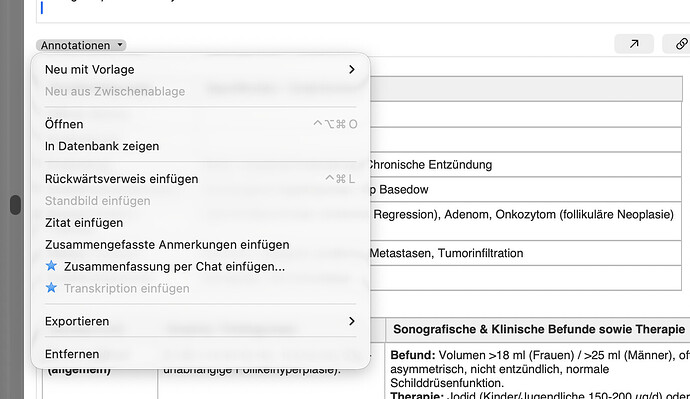Click the Adenom, Onkozytom table cell
This screenshot has width=690, height=399.
(x=526, y=221)
